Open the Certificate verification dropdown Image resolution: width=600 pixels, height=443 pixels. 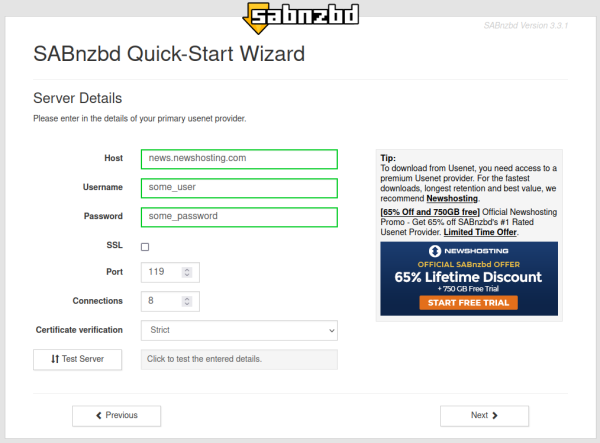click(239, 330)
